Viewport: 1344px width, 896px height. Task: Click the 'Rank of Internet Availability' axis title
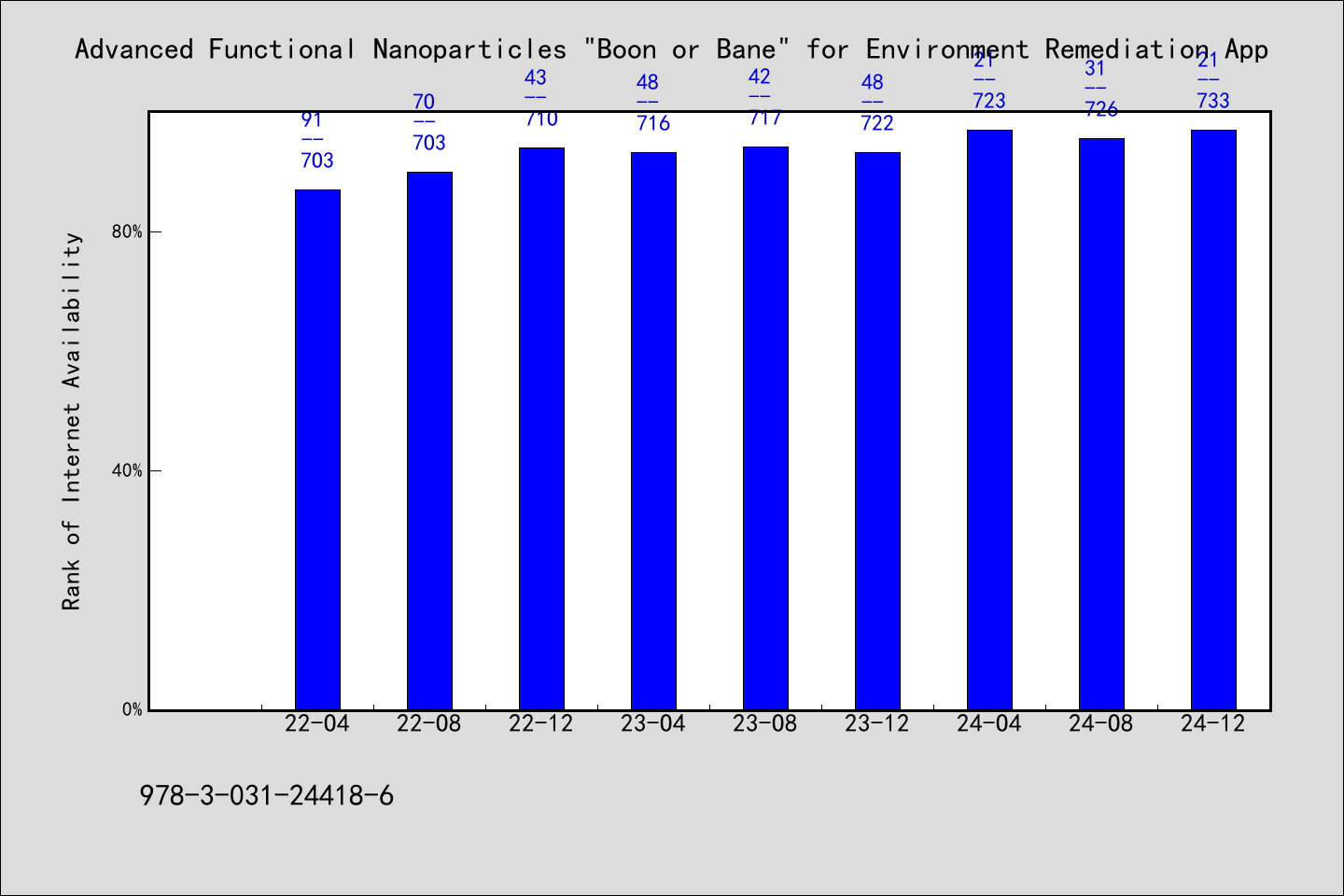(x=72, y=421)
